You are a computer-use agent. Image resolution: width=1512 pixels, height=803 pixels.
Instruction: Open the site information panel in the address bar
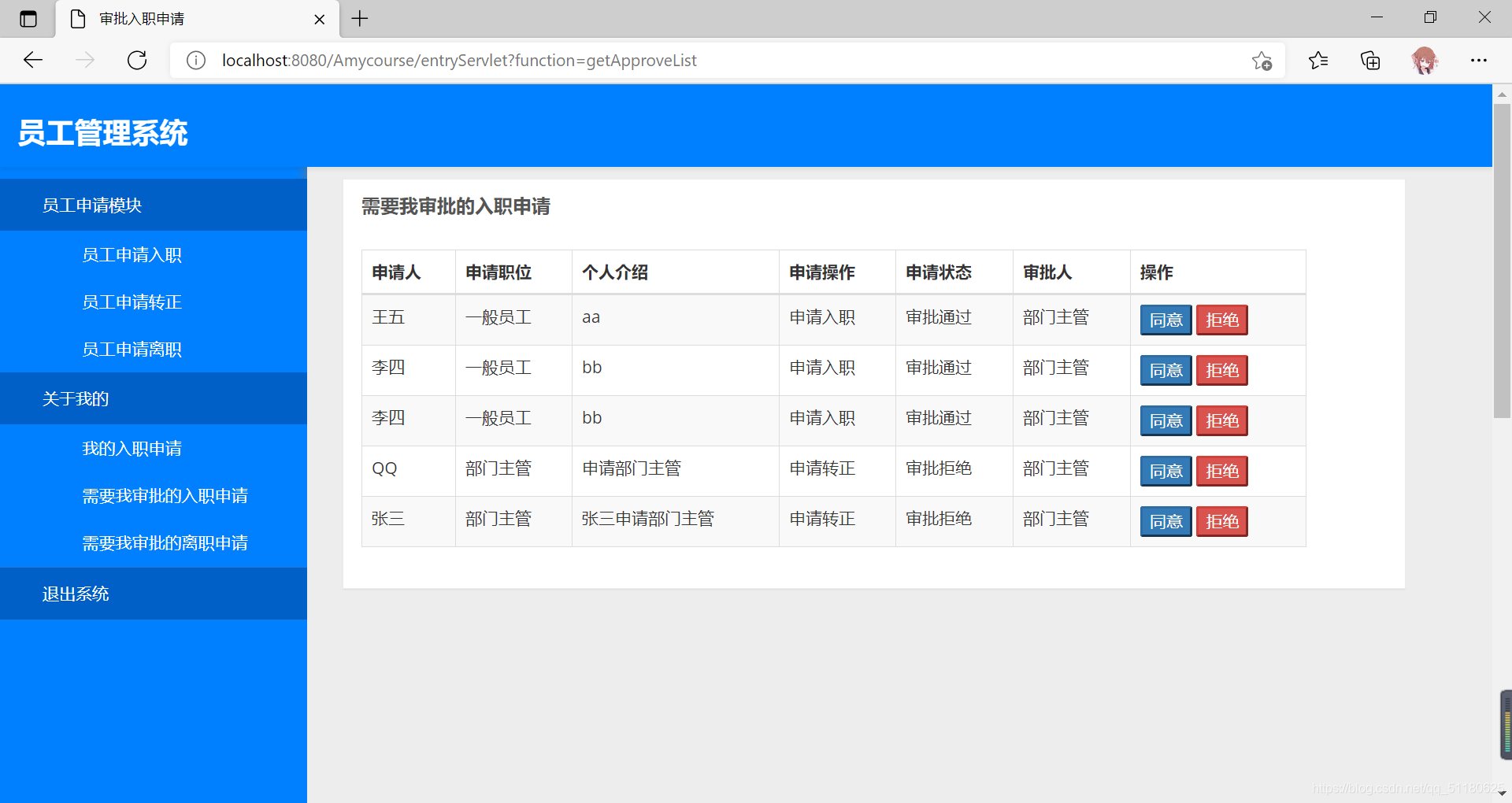(x=195, y=60)
